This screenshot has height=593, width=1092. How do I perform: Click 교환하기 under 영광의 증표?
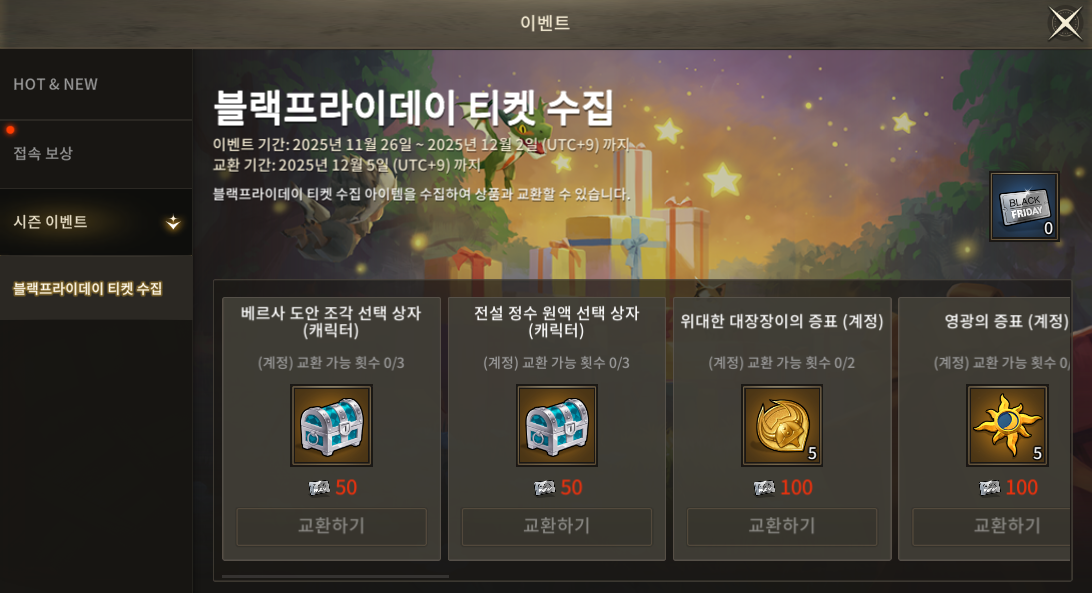(992, 526)
